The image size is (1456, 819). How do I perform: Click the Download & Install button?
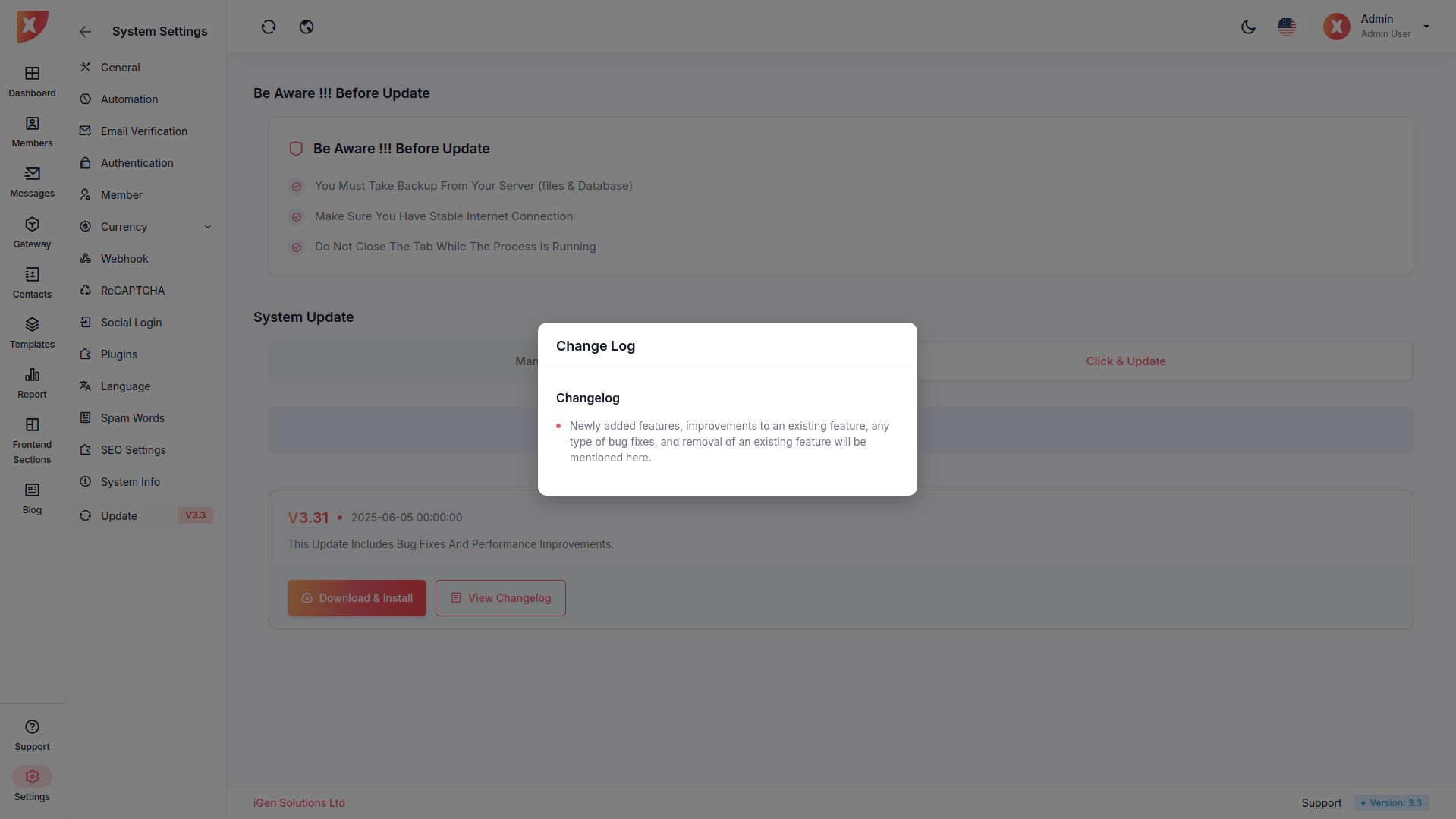tap(357, 598)
